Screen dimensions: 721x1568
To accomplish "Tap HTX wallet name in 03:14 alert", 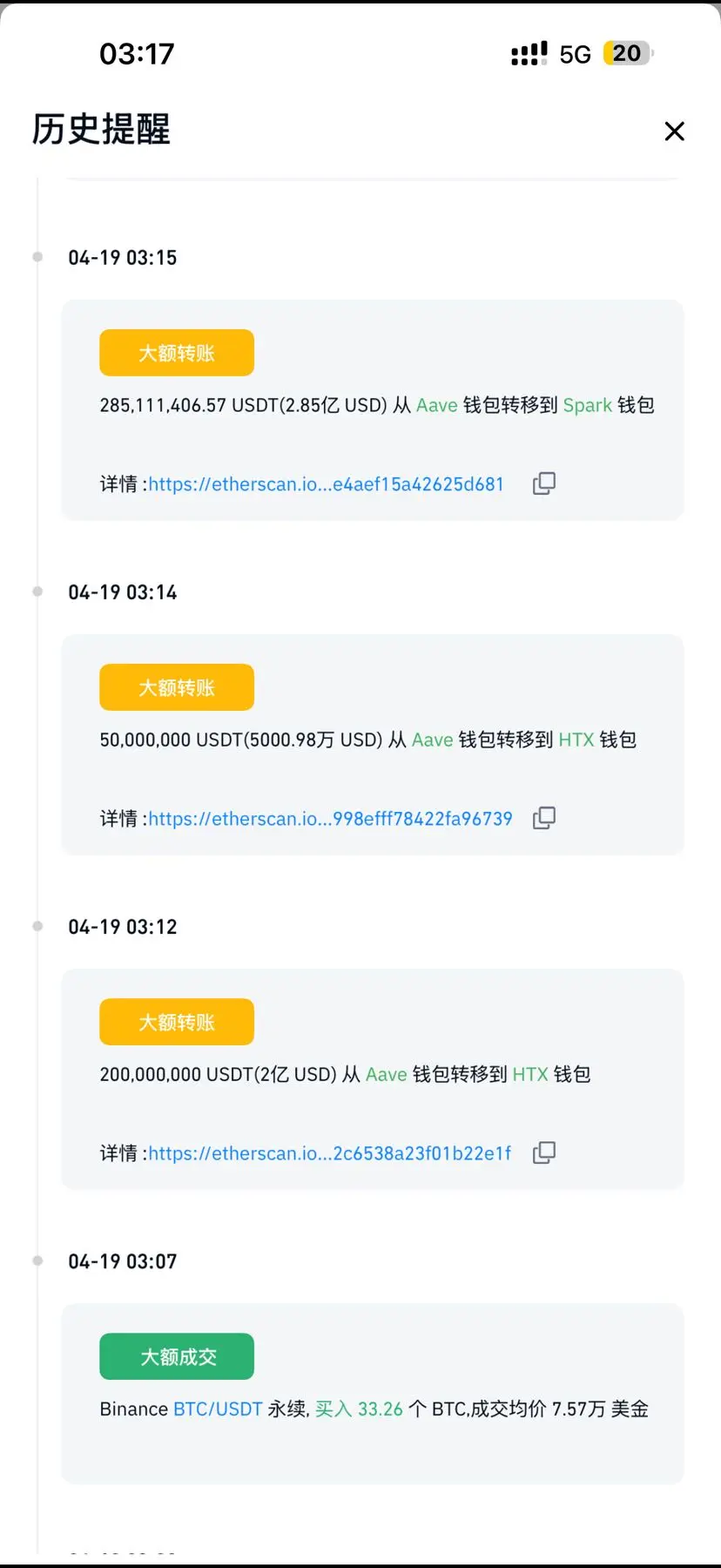I will pyautogui.click(x=576, y=740).
